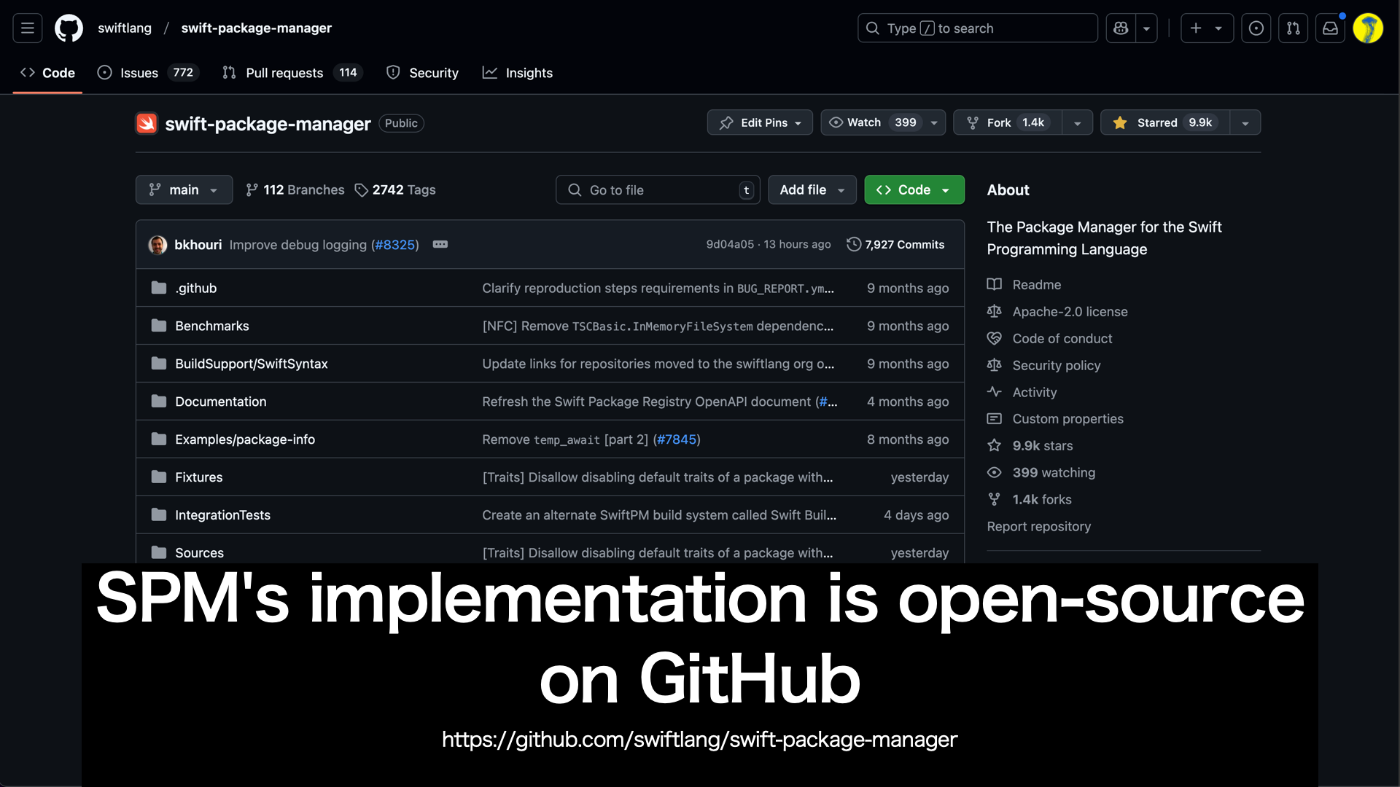Open the Code of conduct link
Image resolution: width=1400 pixels, height=787 pixels.
click(x=1050, y=339)
